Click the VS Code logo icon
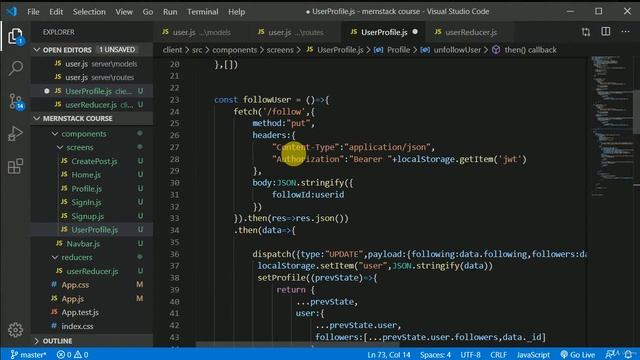The image size is (640, 360). [12, 11]
